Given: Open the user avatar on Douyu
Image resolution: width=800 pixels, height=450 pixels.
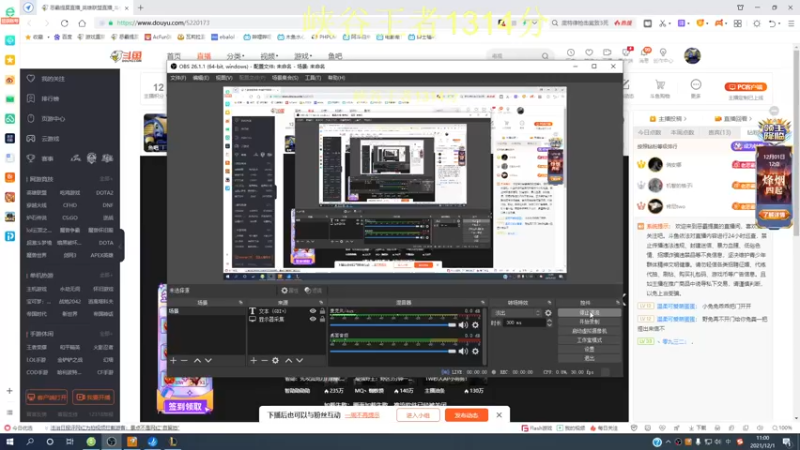Looking at the screenshot, I should [692, 56].
